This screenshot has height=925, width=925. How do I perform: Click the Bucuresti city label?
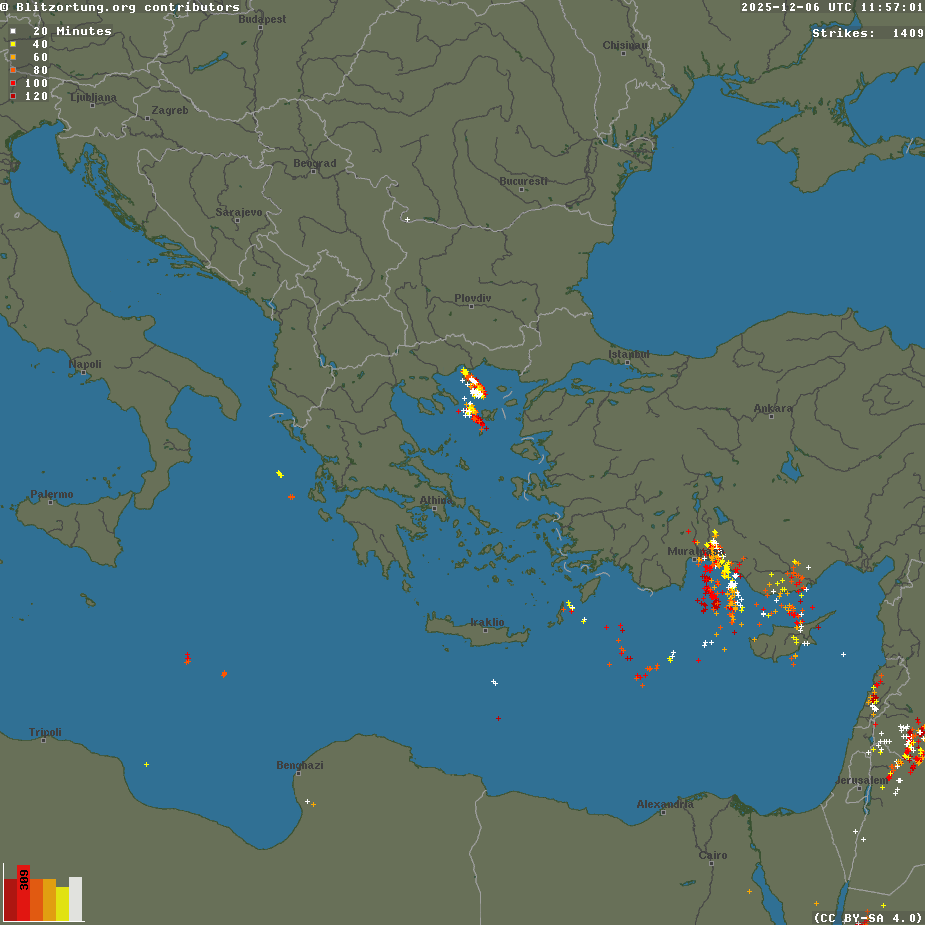(523, 181)
